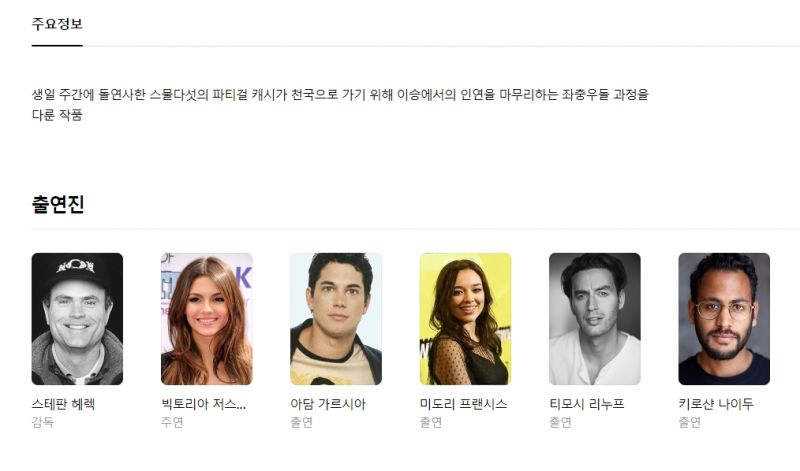Click 출연 label under 티모시 리누프
This screenshot has height=471, width=800.
(560, 423)
